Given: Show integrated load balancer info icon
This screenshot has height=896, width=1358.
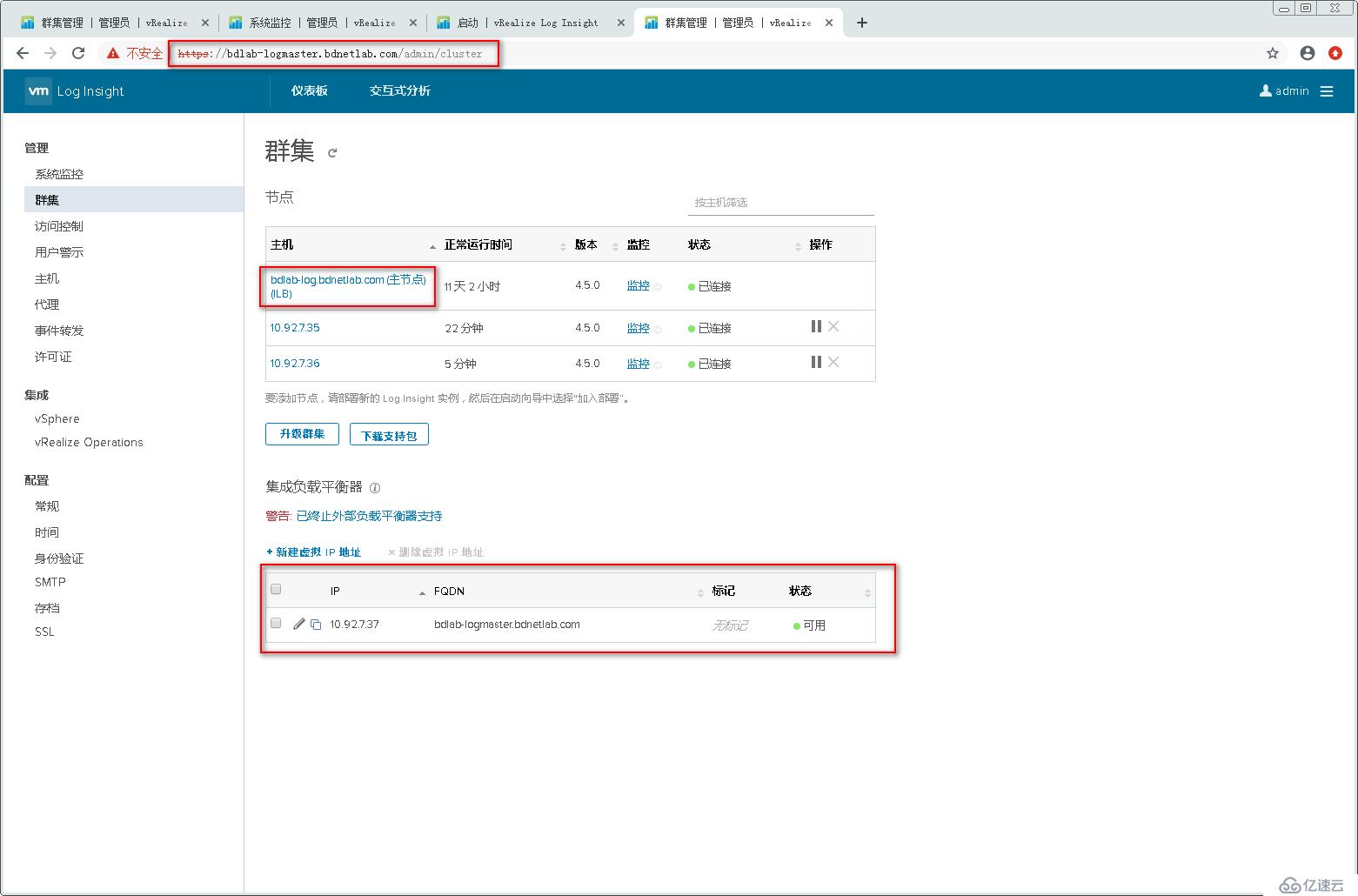Looking at the screenshot, I should [375, 488].
